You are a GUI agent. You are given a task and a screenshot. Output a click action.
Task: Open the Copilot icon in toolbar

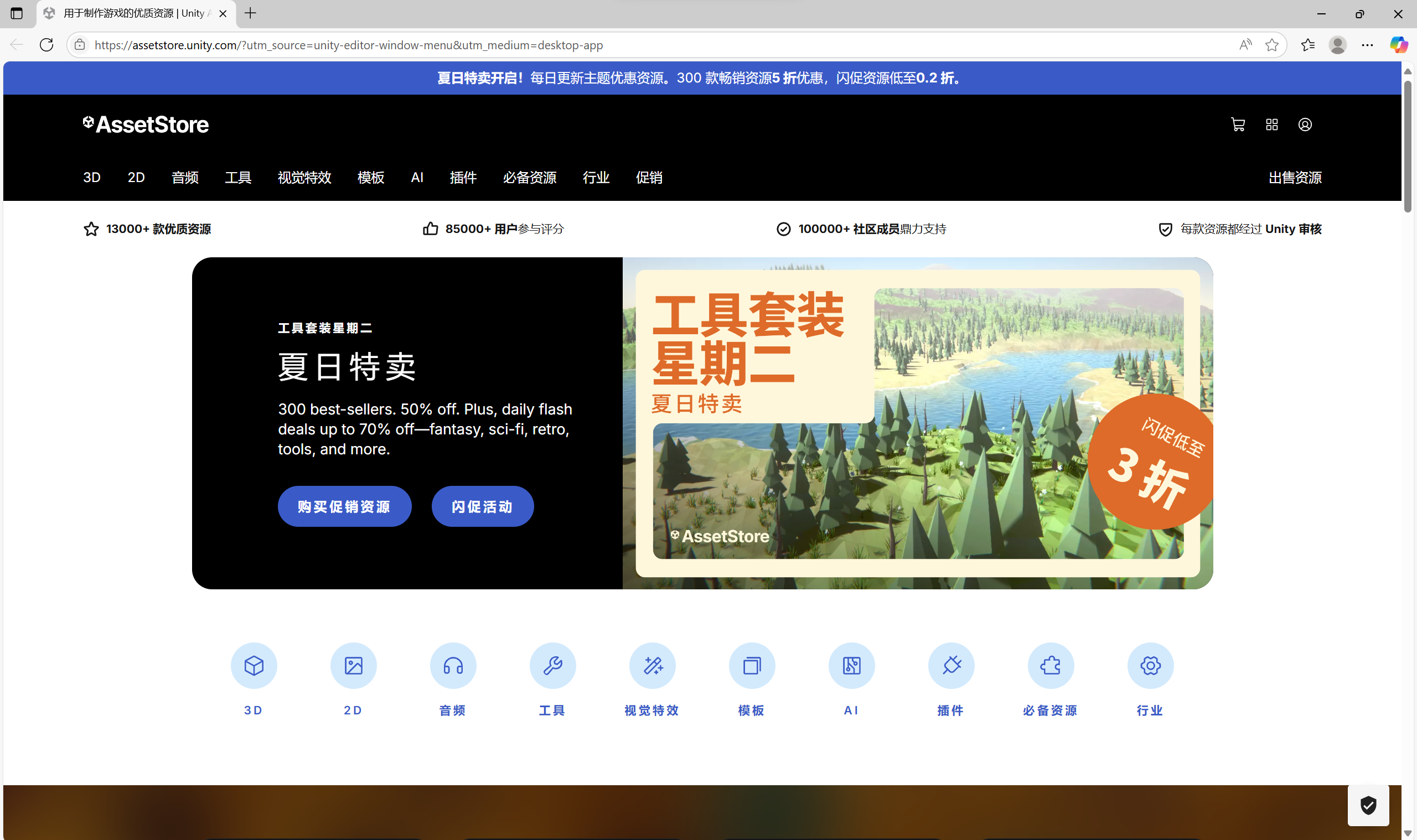pyautogui.click(x=1398, y=45)
